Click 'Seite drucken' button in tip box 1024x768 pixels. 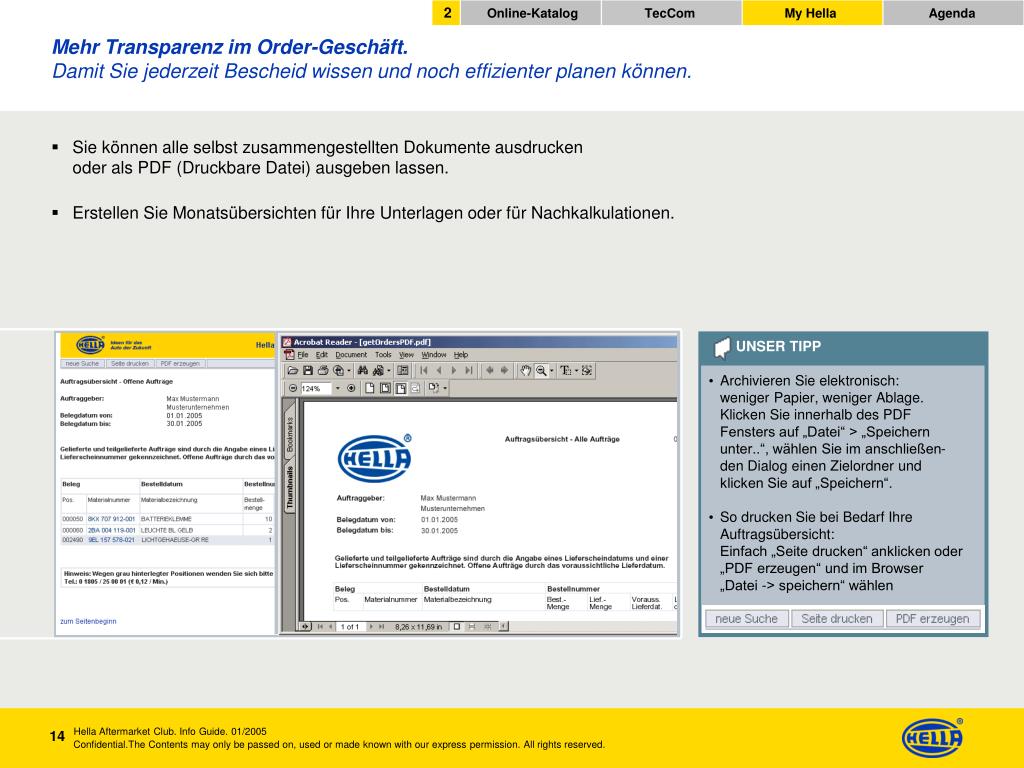[x=837, y=618]
